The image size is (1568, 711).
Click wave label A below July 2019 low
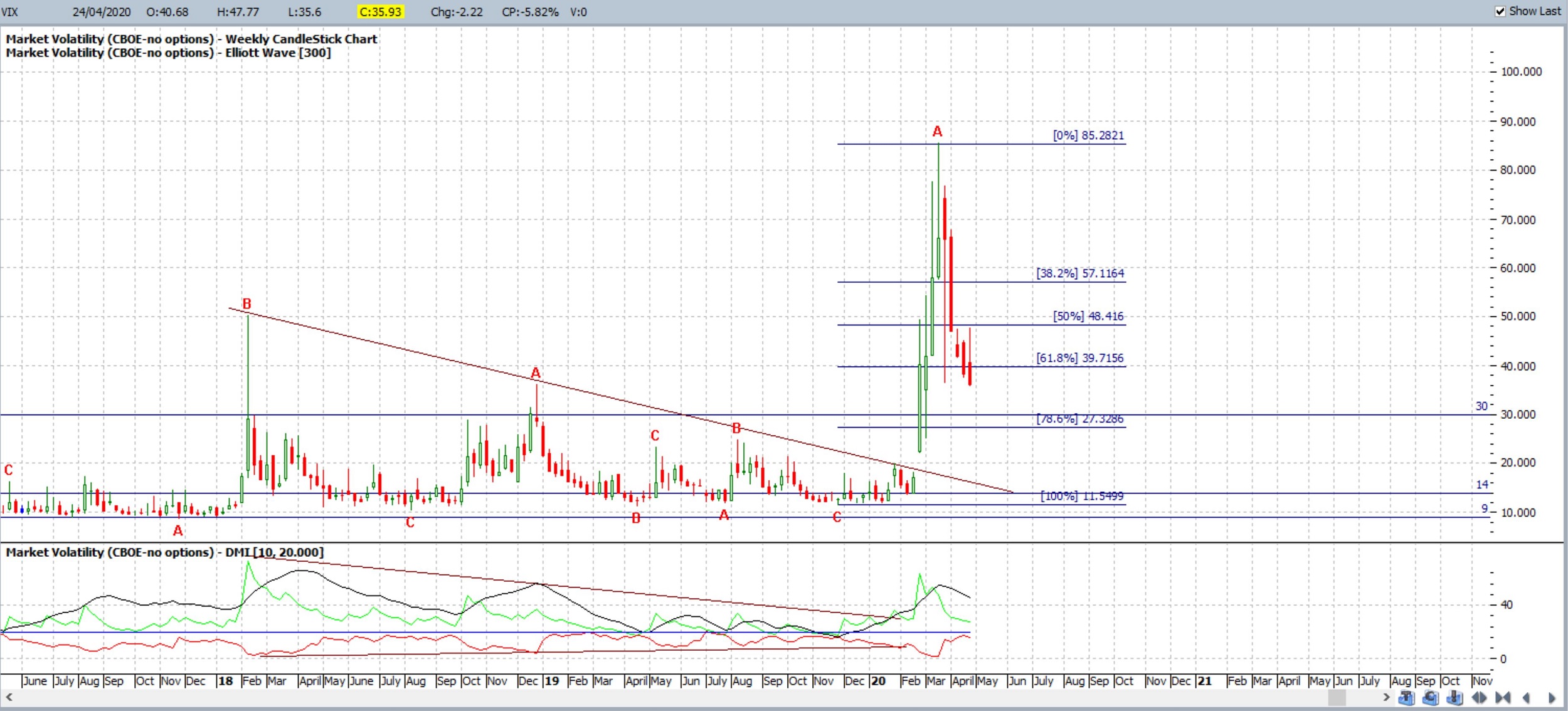(724, 515)
